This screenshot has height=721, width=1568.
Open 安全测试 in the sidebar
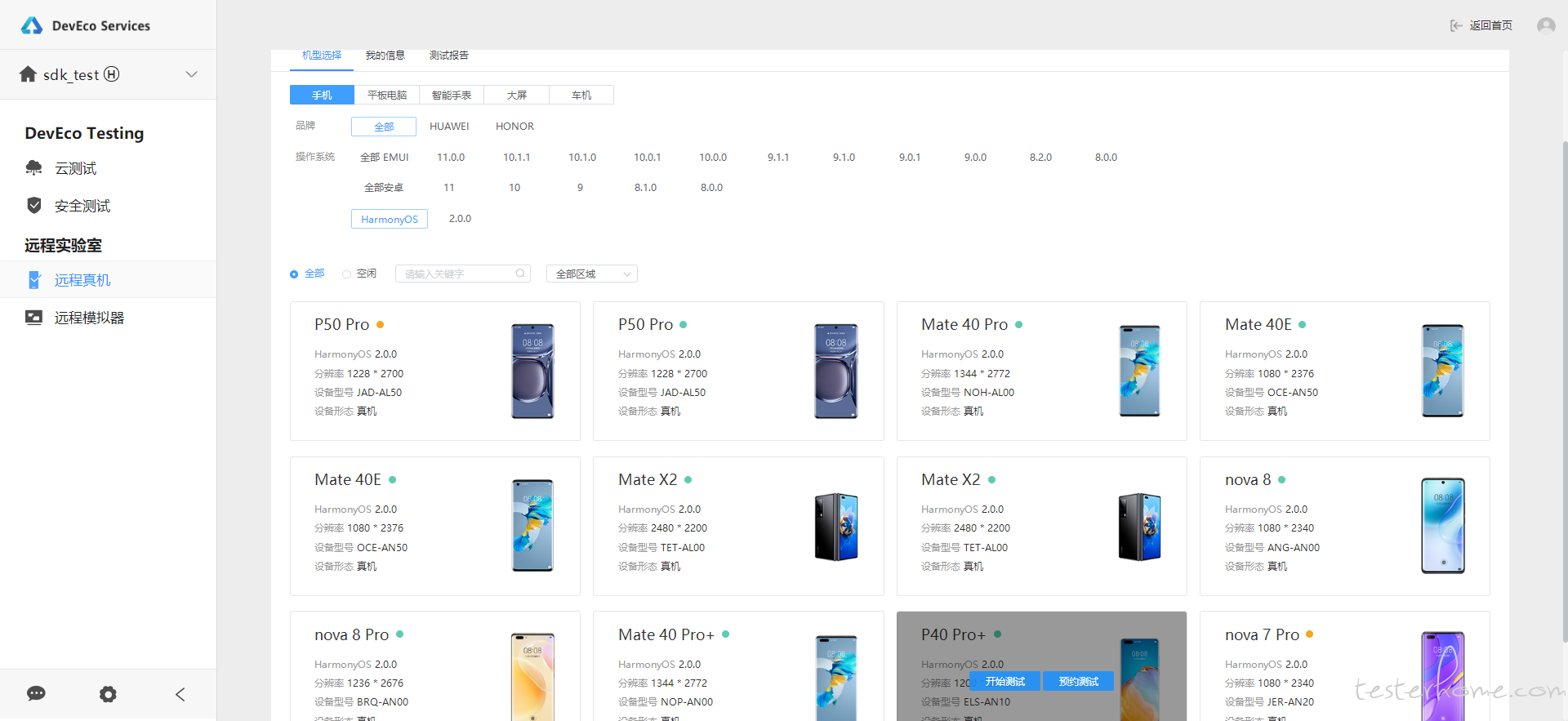82,206
